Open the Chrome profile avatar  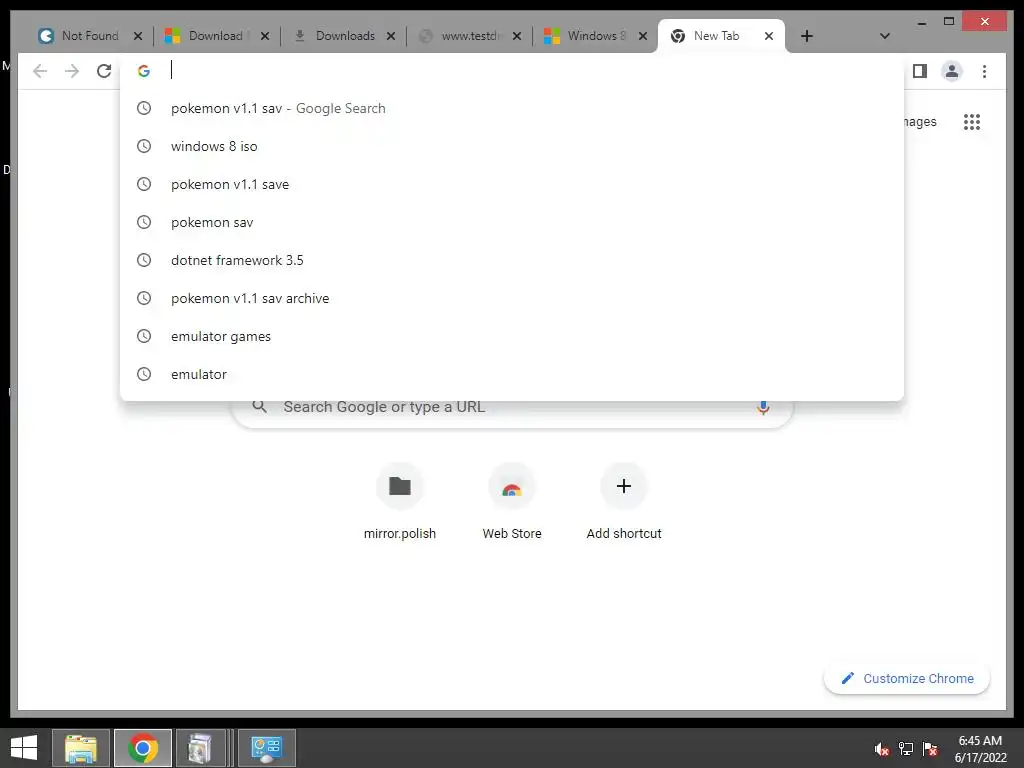(x=952, y=71)
